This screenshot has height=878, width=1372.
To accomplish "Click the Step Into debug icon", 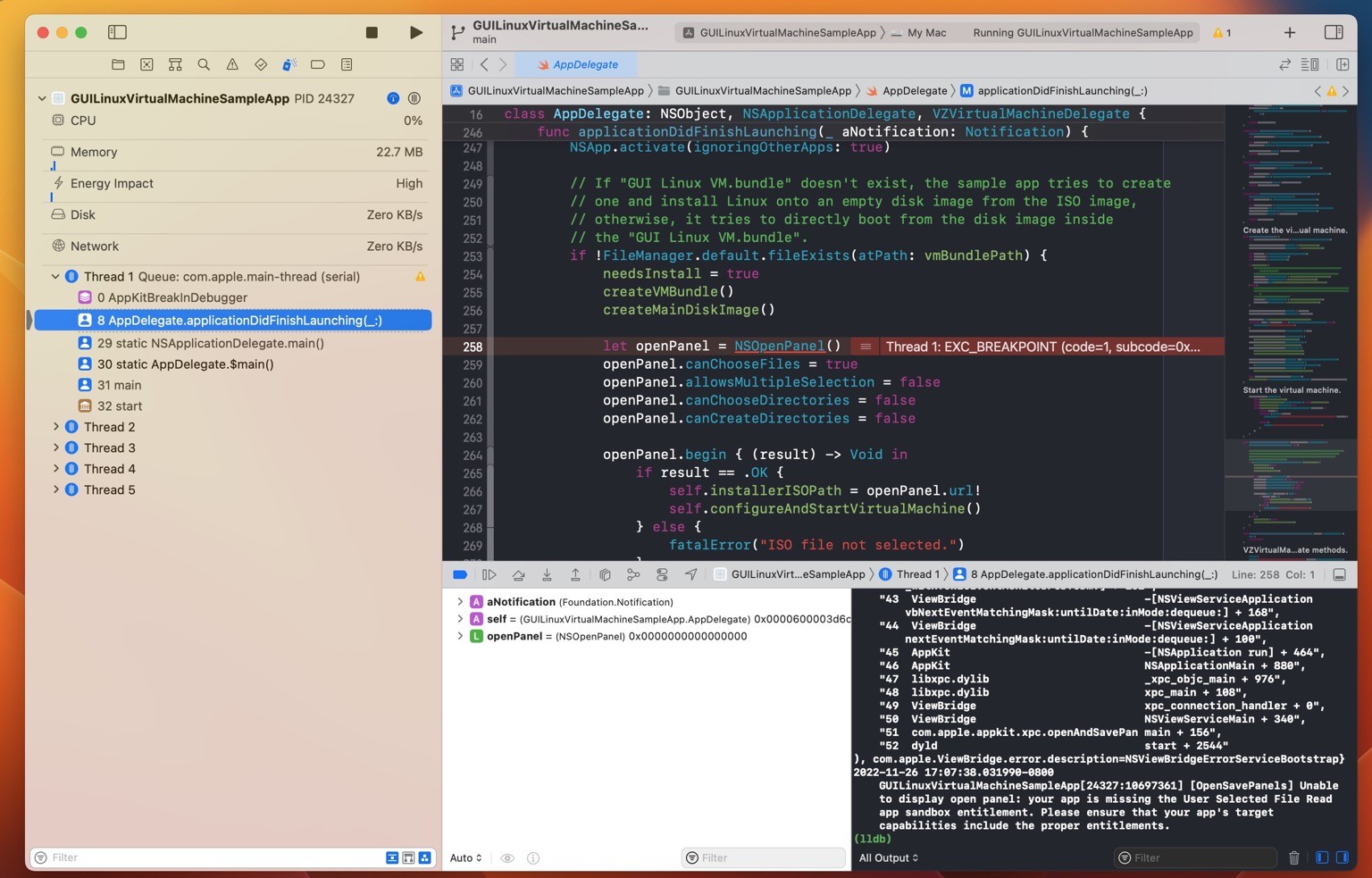I will 547,574.
